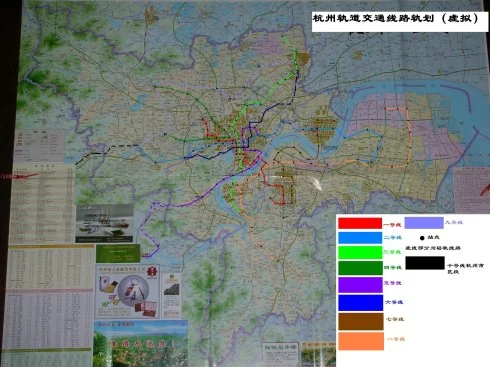Click the light blue 二号线 legend swatch
490x367 pixels.
click(360, 238)
